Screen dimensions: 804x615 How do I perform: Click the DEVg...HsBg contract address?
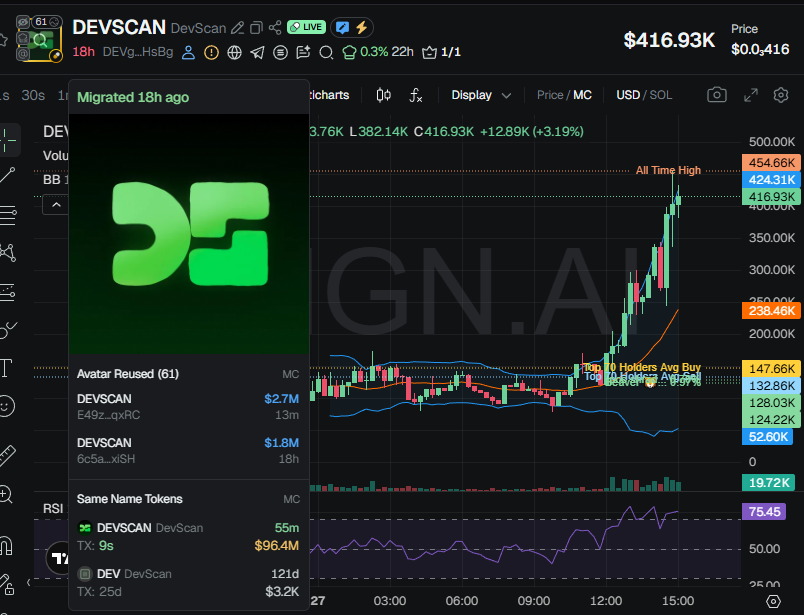137,52
